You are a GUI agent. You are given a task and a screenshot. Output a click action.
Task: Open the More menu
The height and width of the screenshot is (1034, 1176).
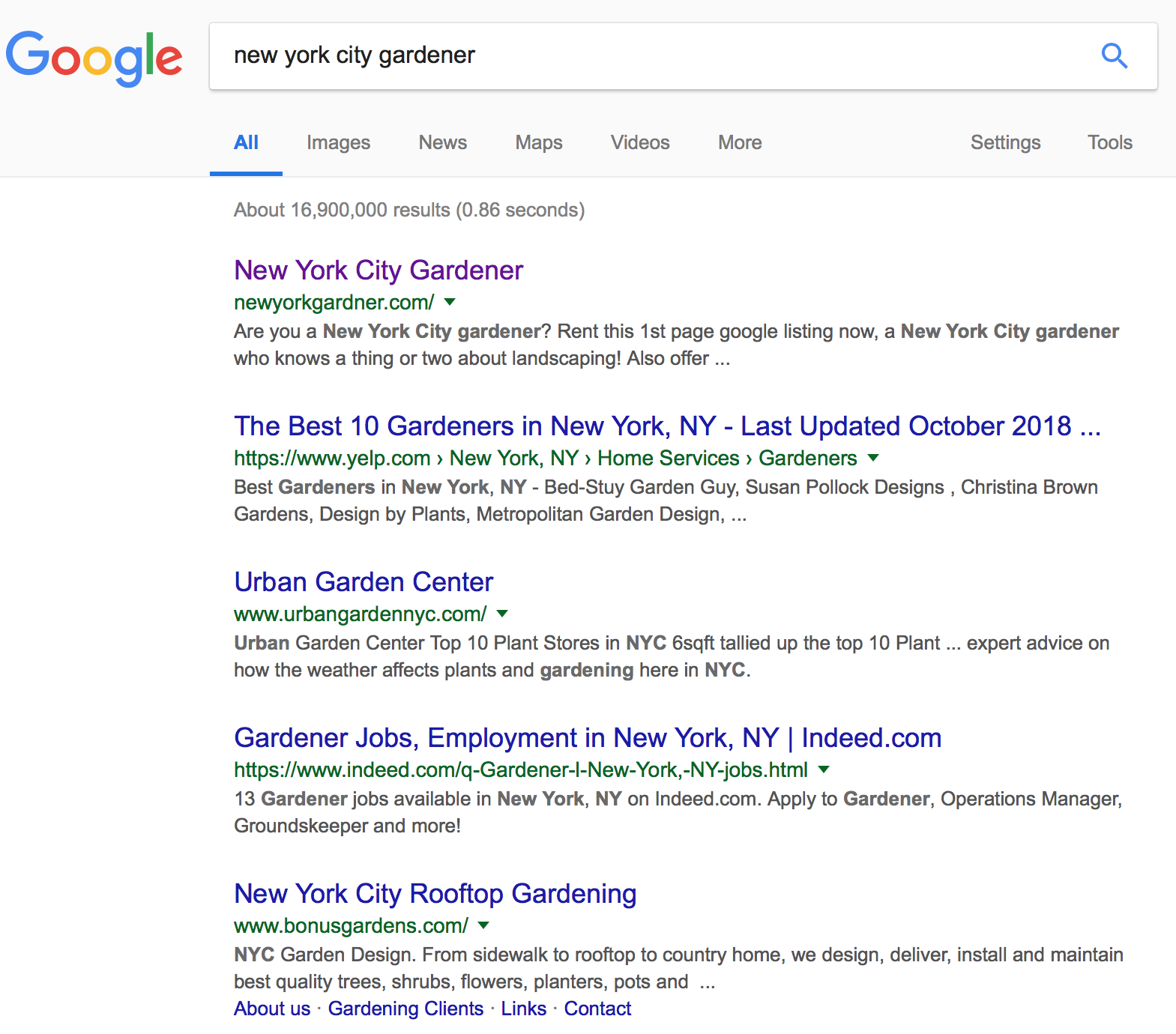click(x=740, y=142)
